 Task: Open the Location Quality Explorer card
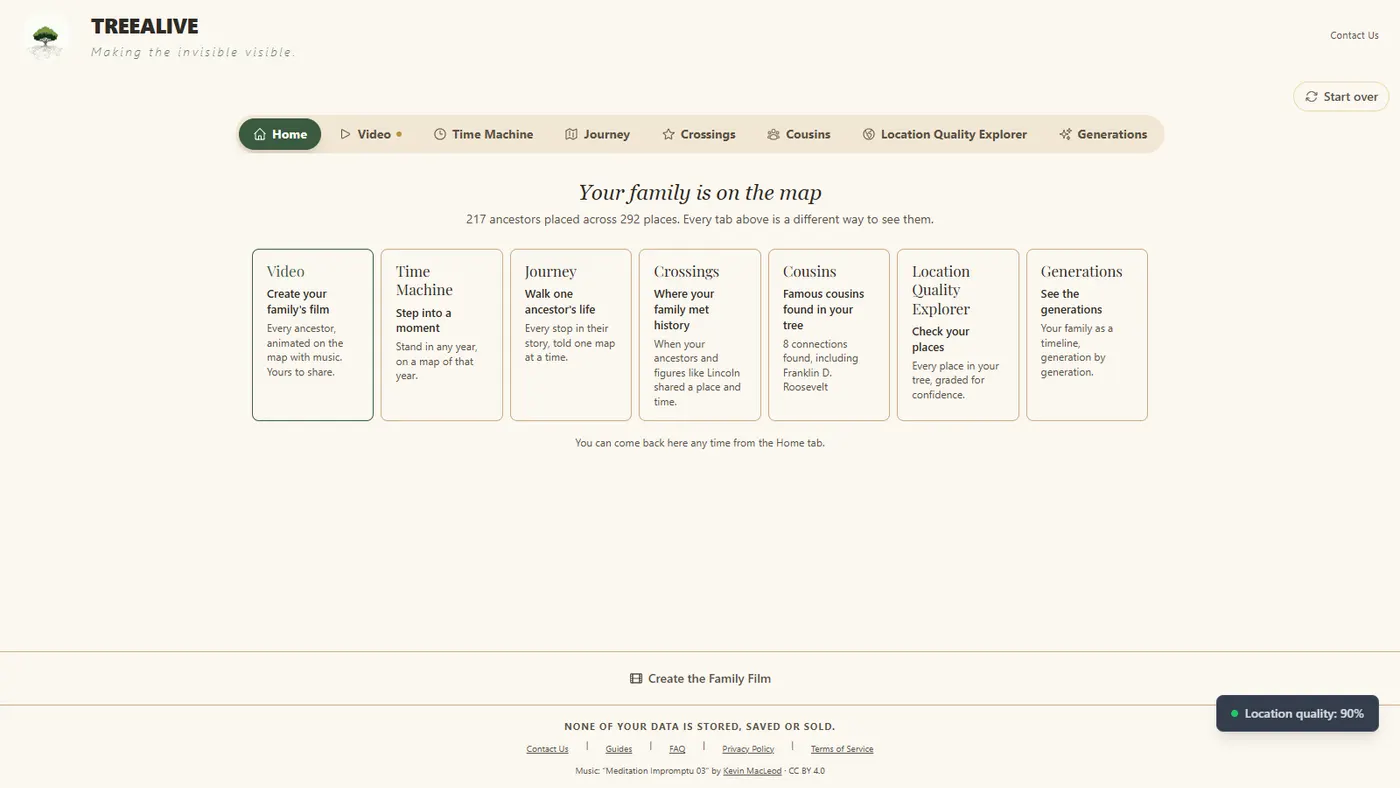[958, 335]
